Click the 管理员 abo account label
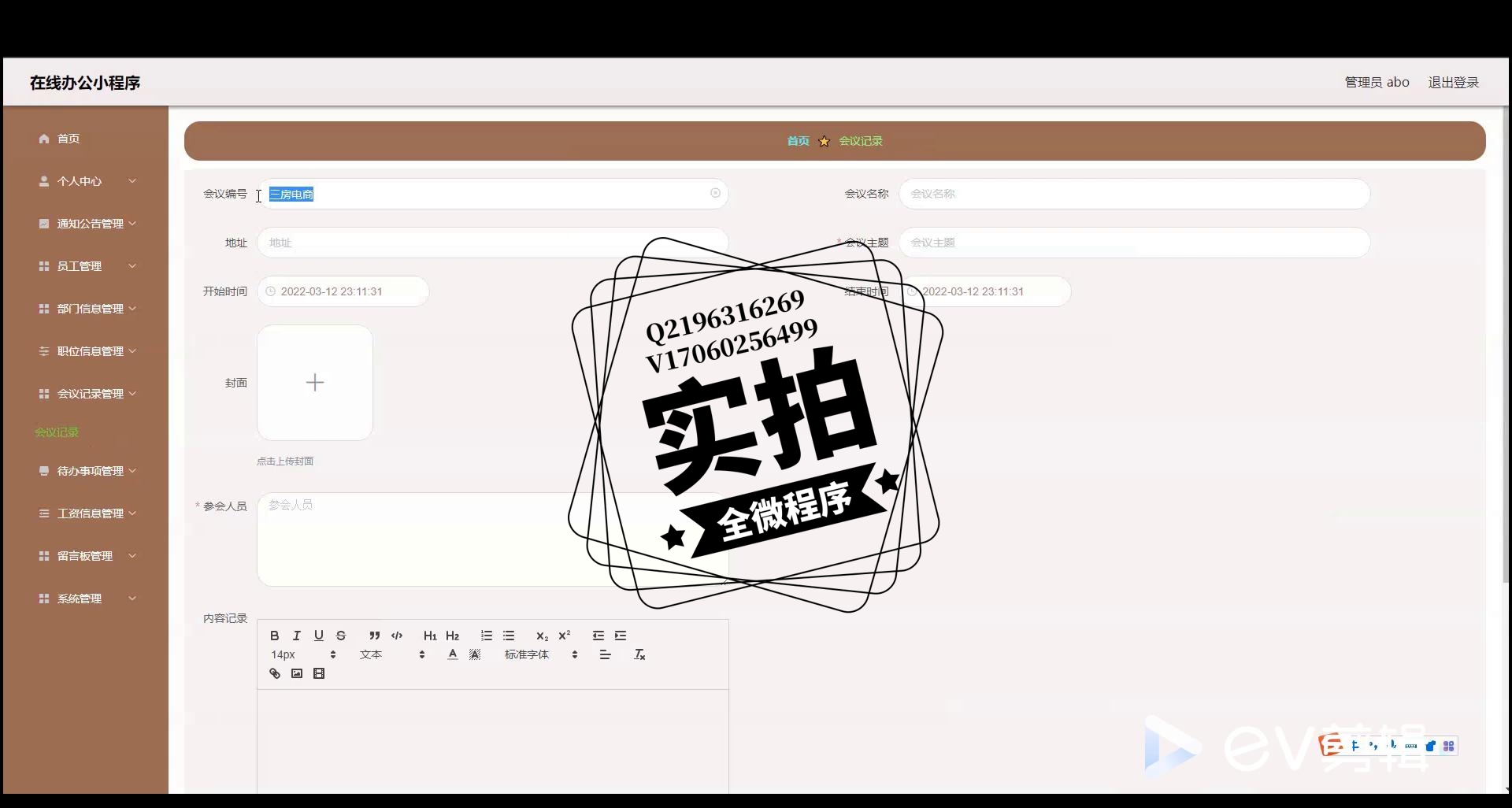Image resolution: width=1512 pixels, height=808 pixels. [1377, 83]
